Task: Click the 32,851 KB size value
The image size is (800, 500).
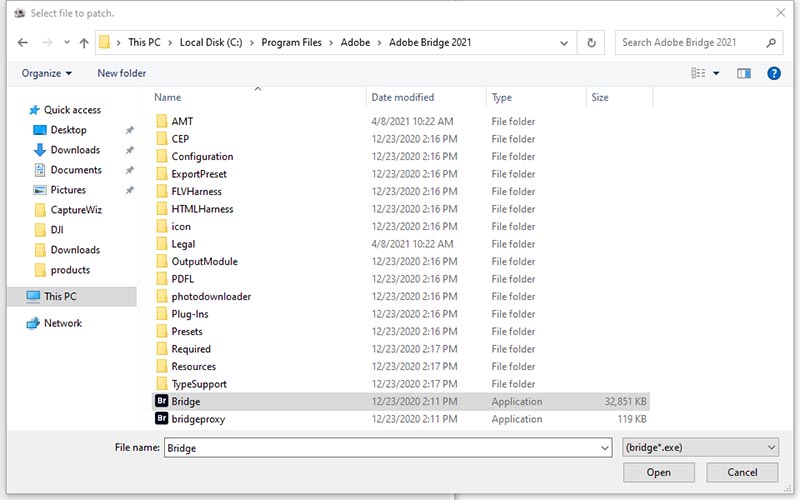Action: pyautogui.click(x=626, y=402)
